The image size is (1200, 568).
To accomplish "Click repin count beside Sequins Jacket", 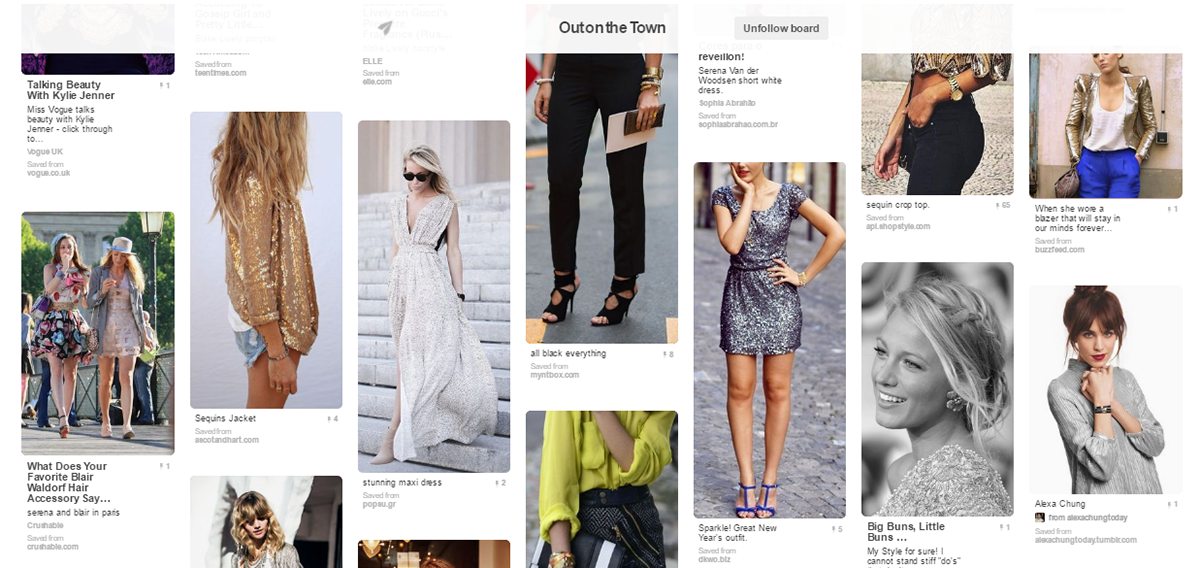I will click(333, 419).
